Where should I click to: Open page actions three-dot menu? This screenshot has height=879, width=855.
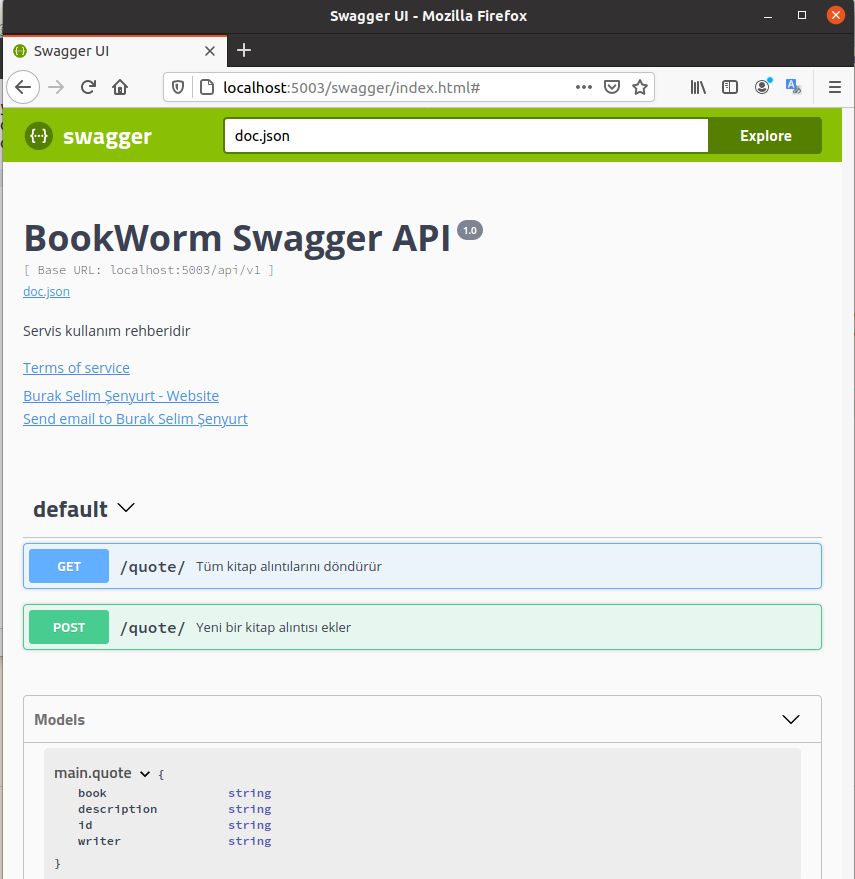(x=584, y=87)
